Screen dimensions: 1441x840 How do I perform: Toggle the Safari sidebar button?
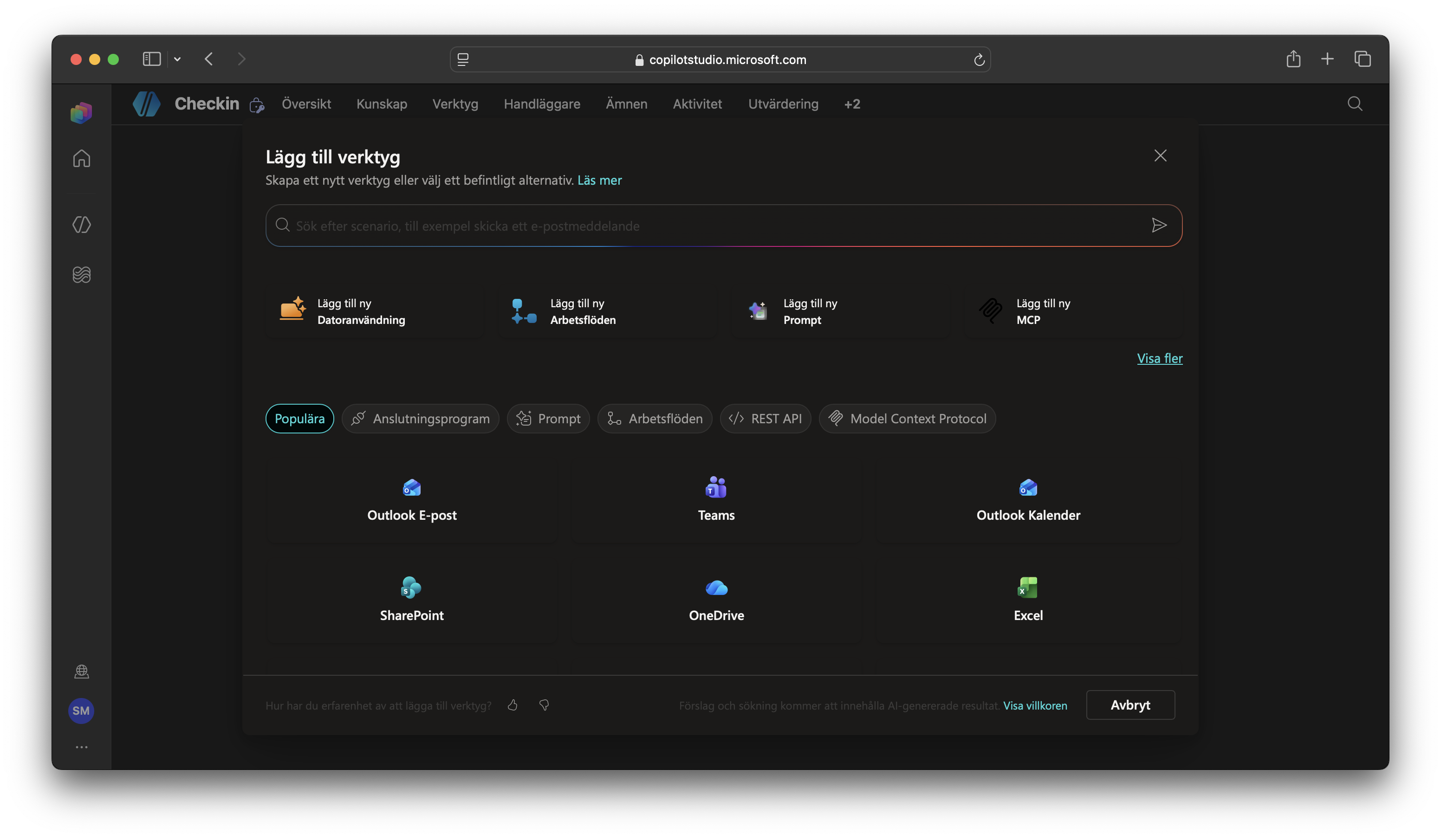click(x=151, y=59)
